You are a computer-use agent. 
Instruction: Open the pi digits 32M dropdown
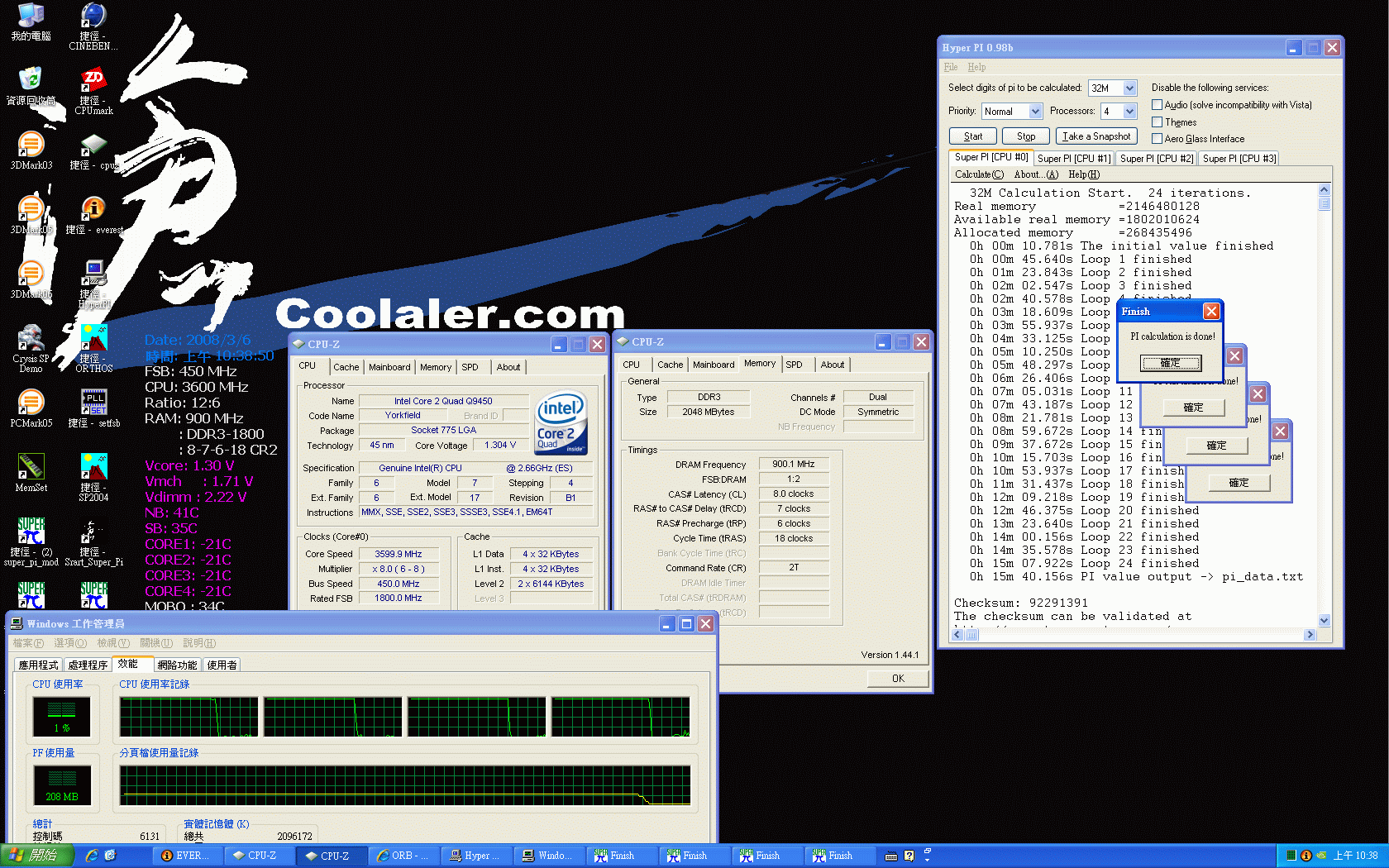point(1129,88)
